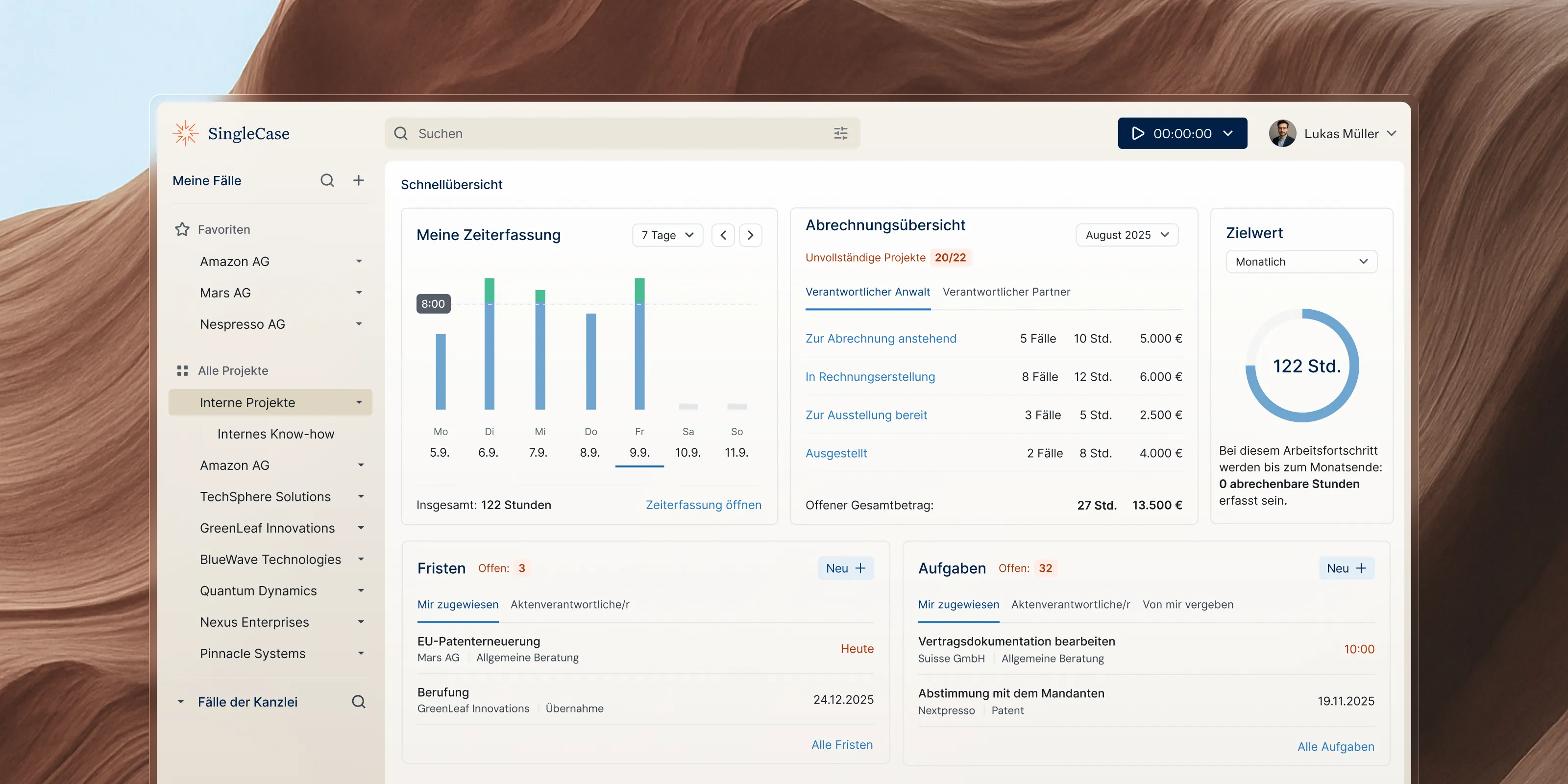Click the Favoriten star icon

(182, 229)
